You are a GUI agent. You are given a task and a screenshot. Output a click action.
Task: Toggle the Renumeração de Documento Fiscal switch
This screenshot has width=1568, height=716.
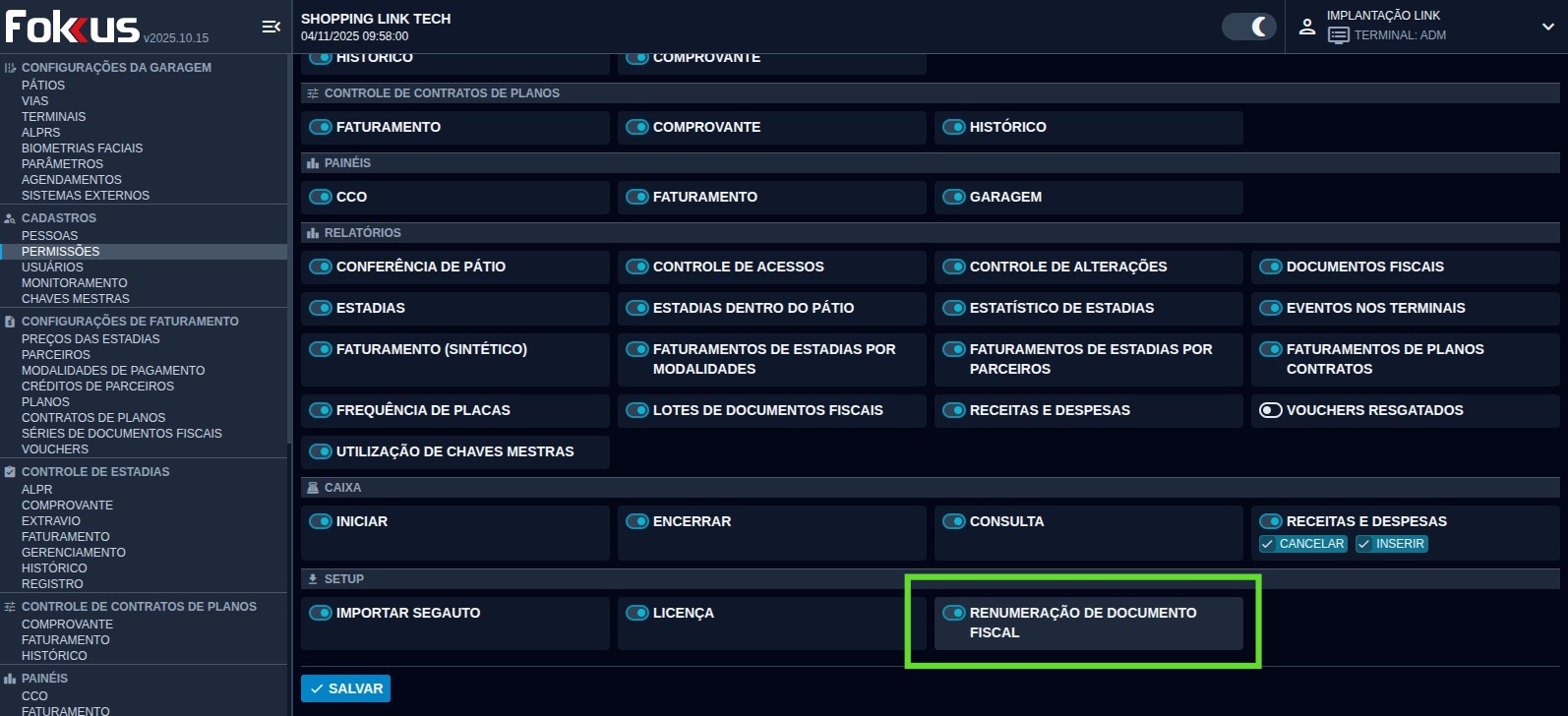coord(953,613)
